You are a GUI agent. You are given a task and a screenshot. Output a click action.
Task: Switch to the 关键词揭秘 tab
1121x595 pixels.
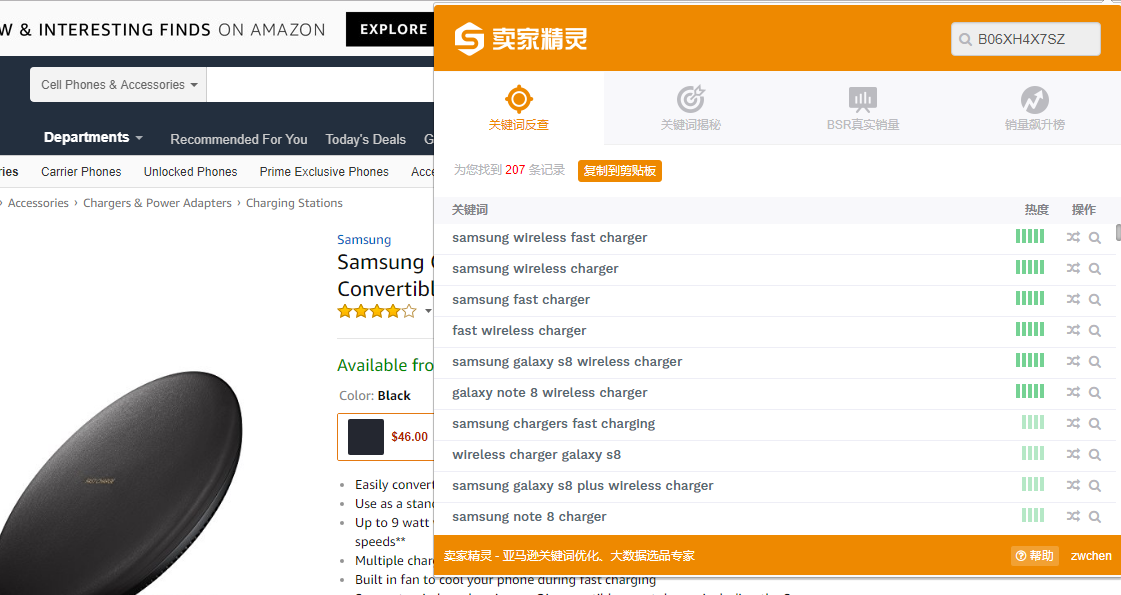pyautogui.click(x=690, y=109)
